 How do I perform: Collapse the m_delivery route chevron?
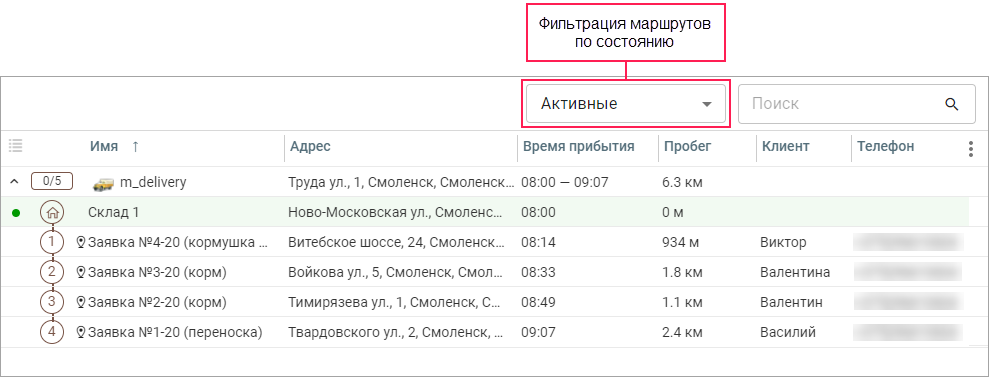(14, 182)
